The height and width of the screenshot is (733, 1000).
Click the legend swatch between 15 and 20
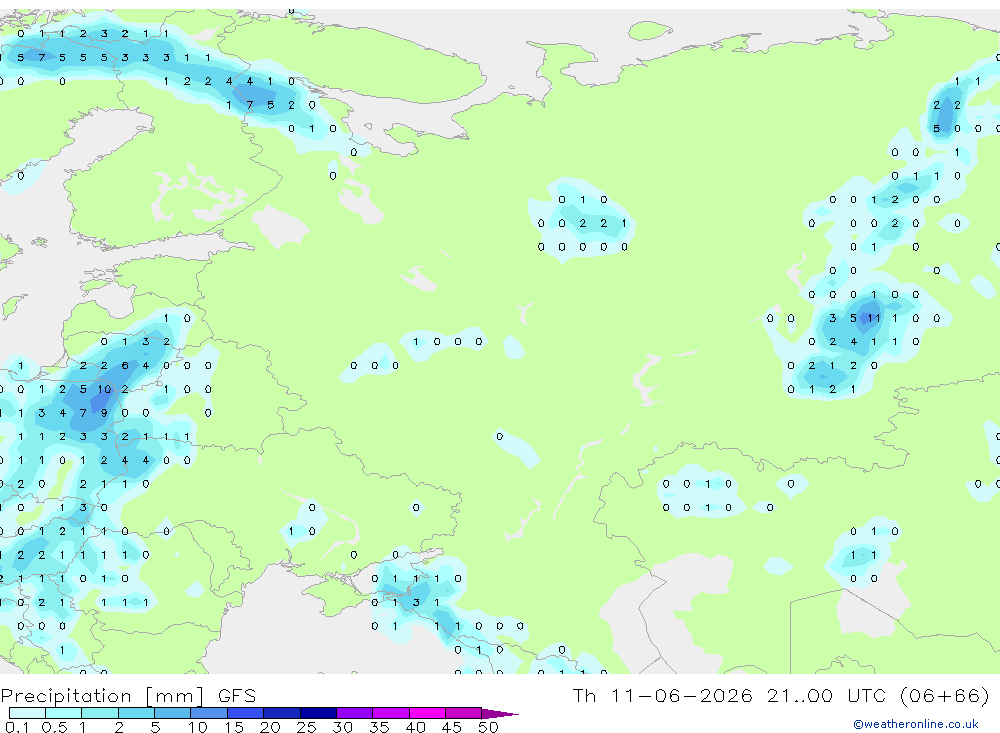click(246, 713)
